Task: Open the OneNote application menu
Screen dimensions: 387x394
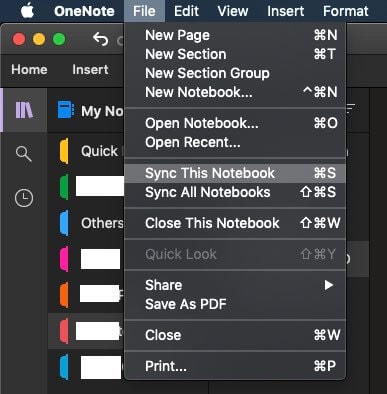Action: click(x=84, y=11)
